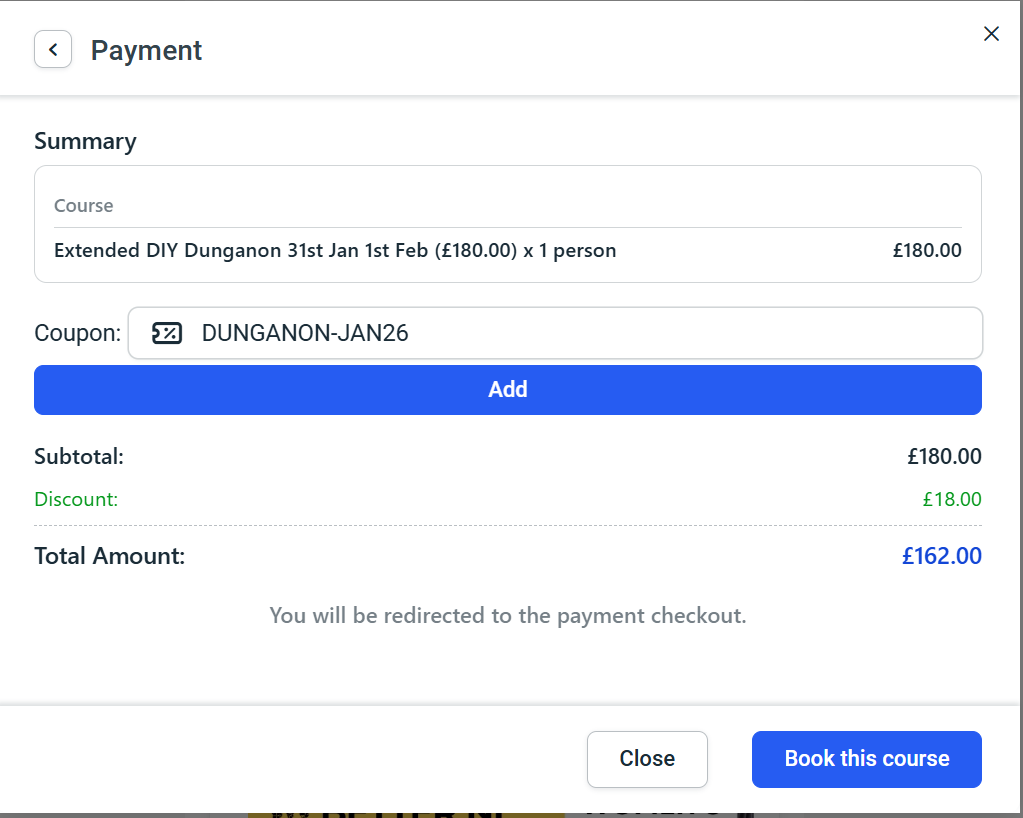
Task: Click the blue £162.00 total value
Action: point(941,556)
